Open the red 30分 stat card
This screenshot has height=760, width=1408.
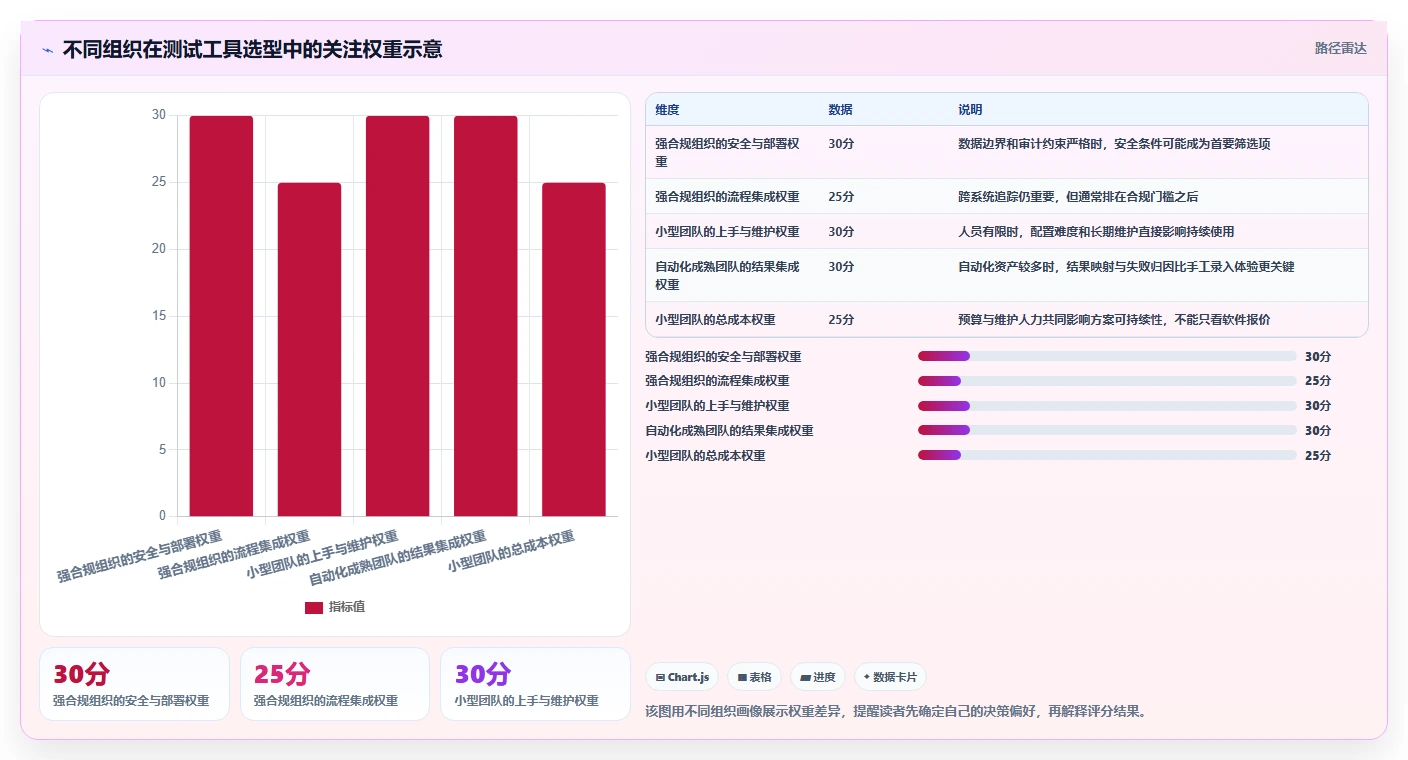[134, 684]
